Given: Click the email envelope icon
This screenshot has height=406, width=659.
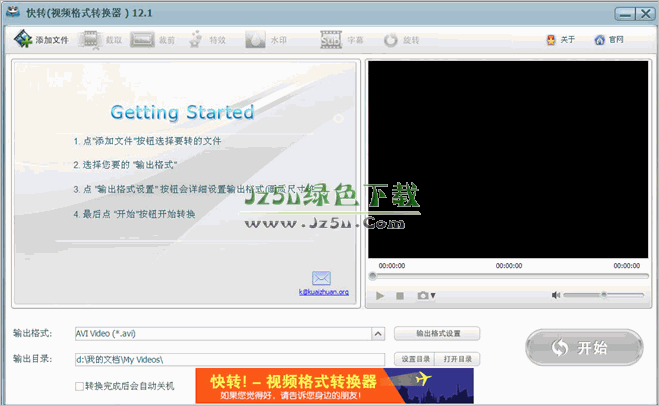Looking at the screenshot, I should tap(322, 278).
